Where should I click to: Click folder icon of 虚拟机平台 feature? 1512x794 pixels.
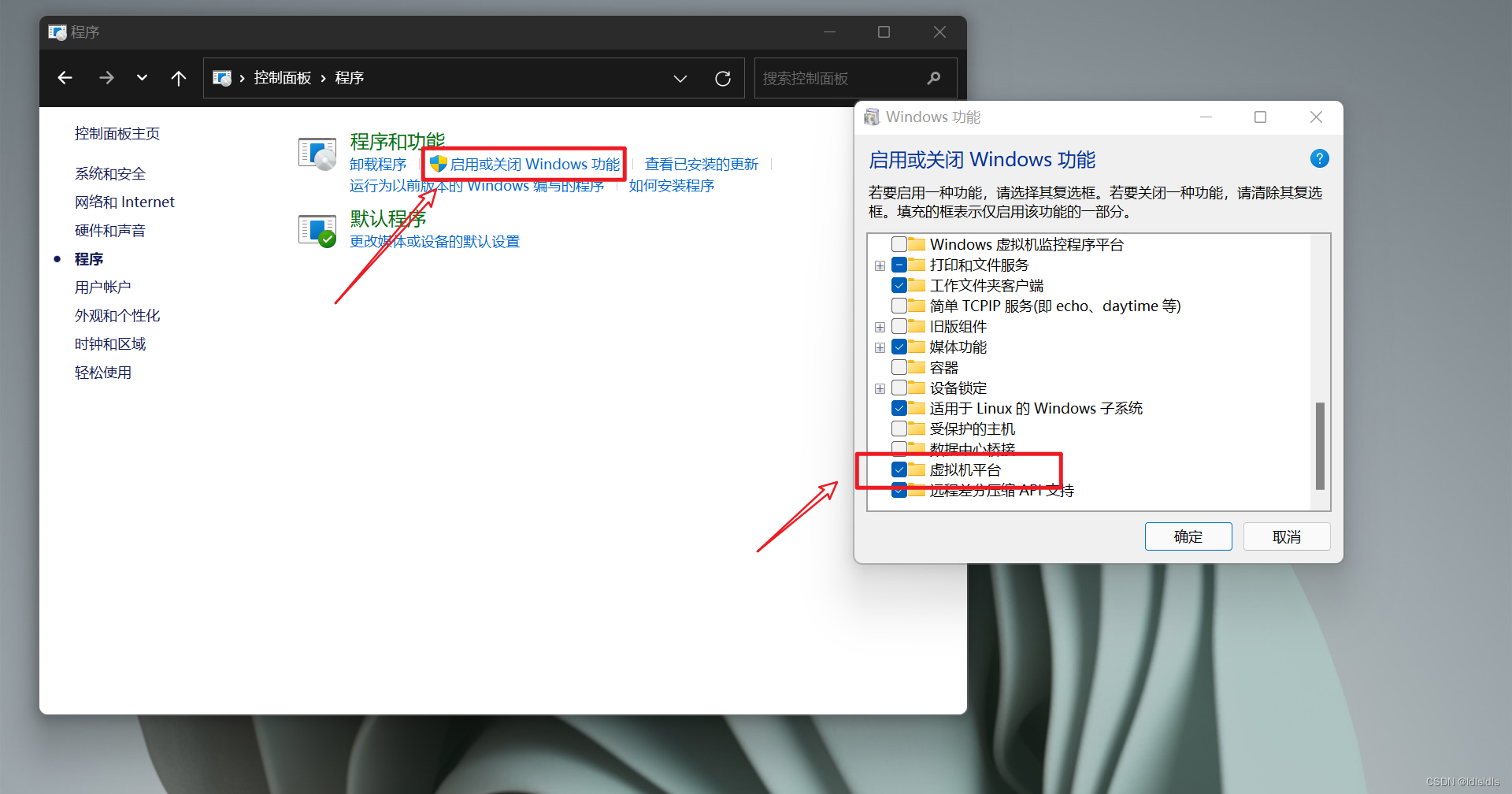(x=917, y=469)
